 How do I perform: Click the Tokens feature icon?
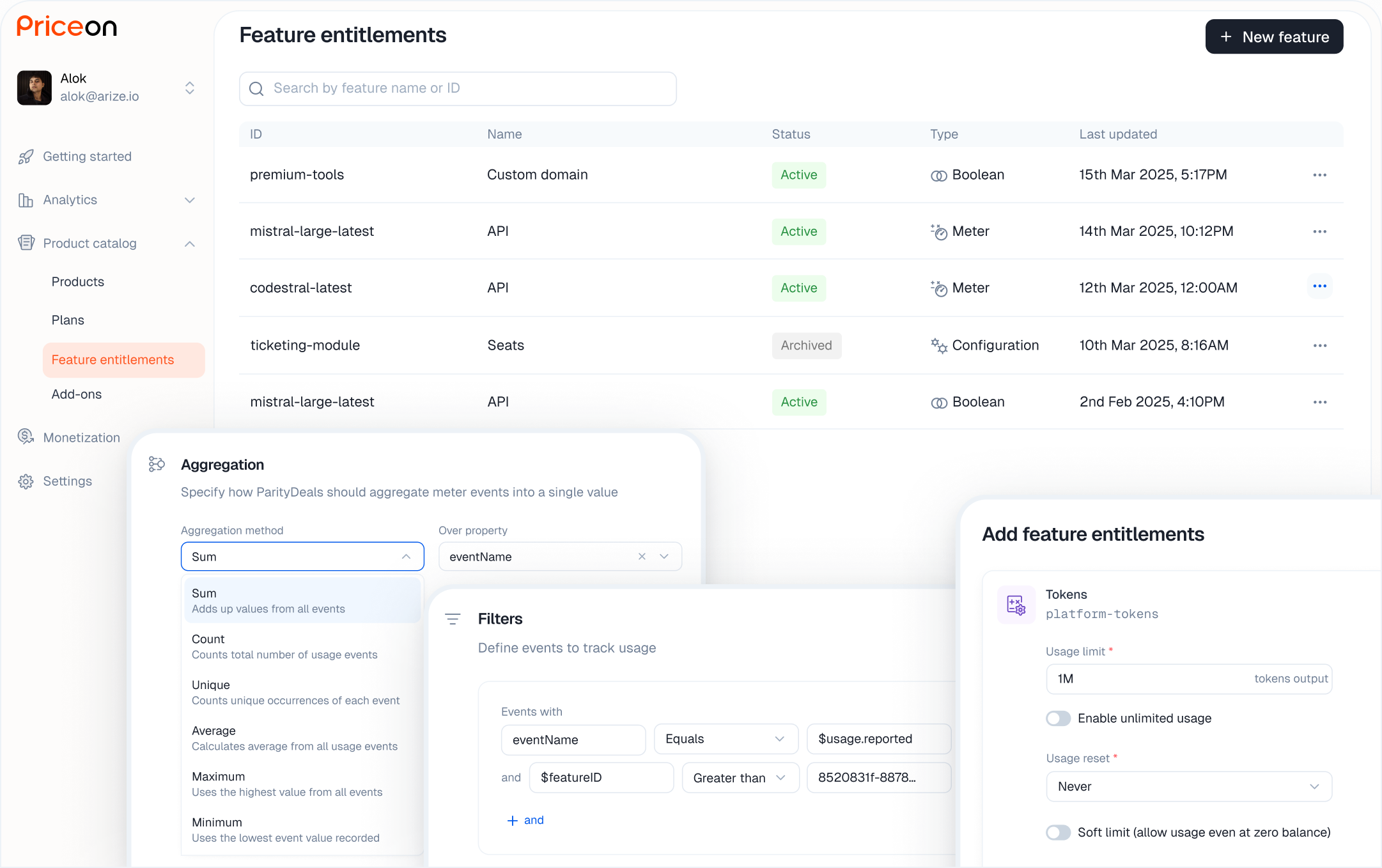click(x=1016, y=604)
